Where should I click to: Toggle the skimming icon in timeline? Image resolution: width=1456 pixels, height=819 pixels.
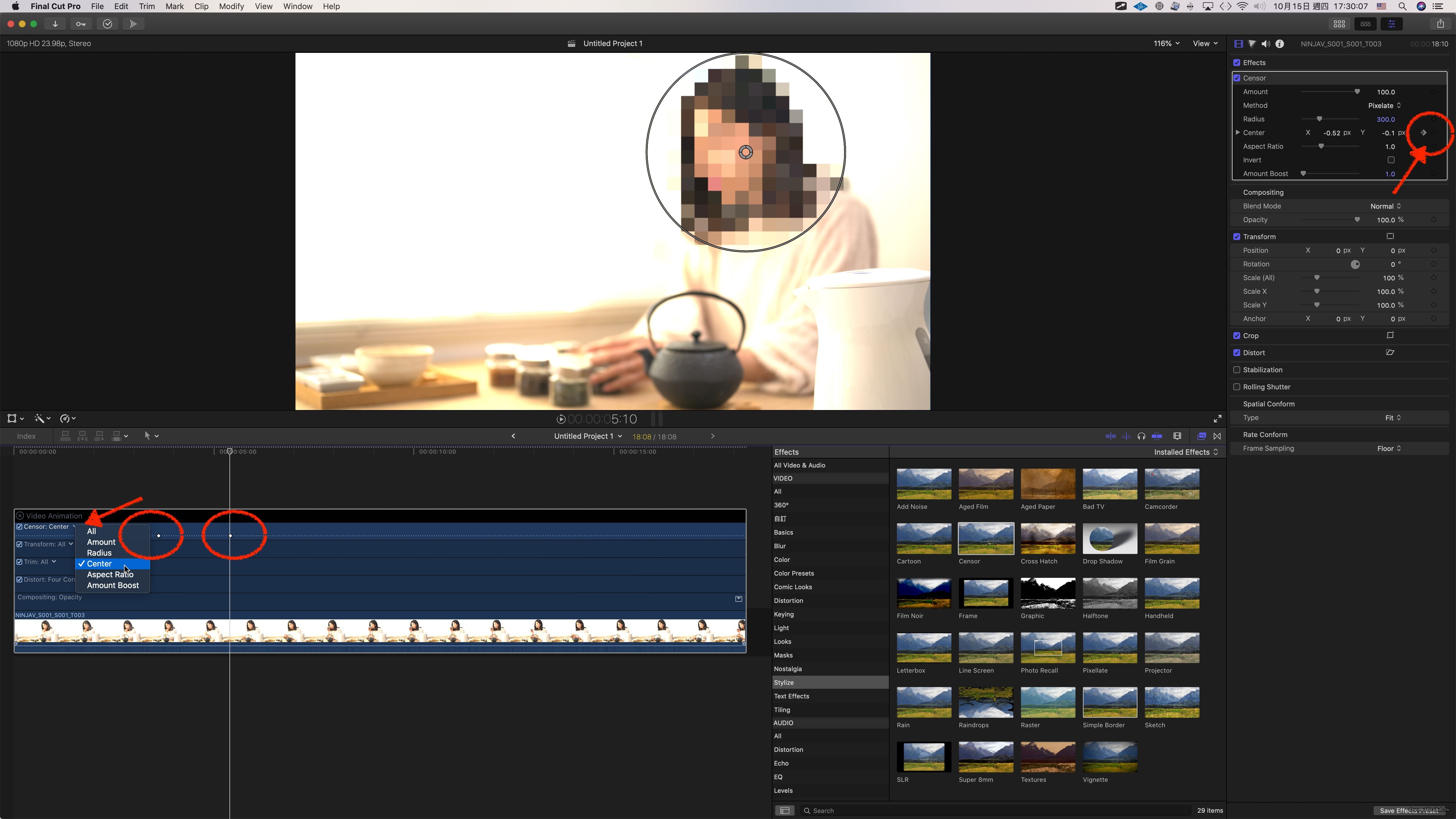[1110, 436]
